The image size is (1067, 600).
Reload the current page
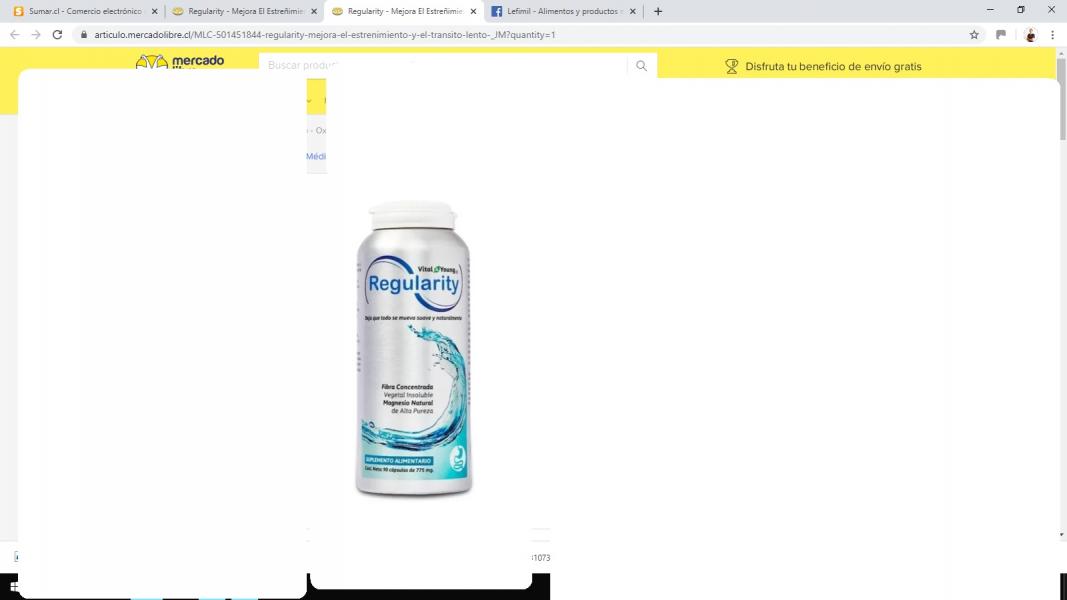[57, 35]
